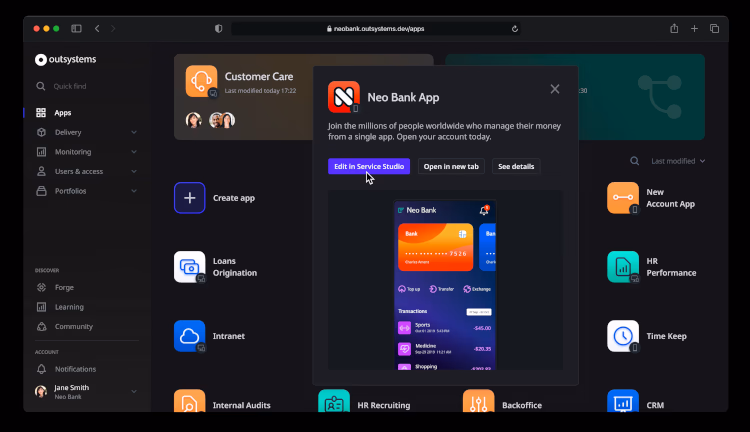This screenshot has width=750, height=432.
Task: Click the Time Keep label
Action: click(666, 336)
